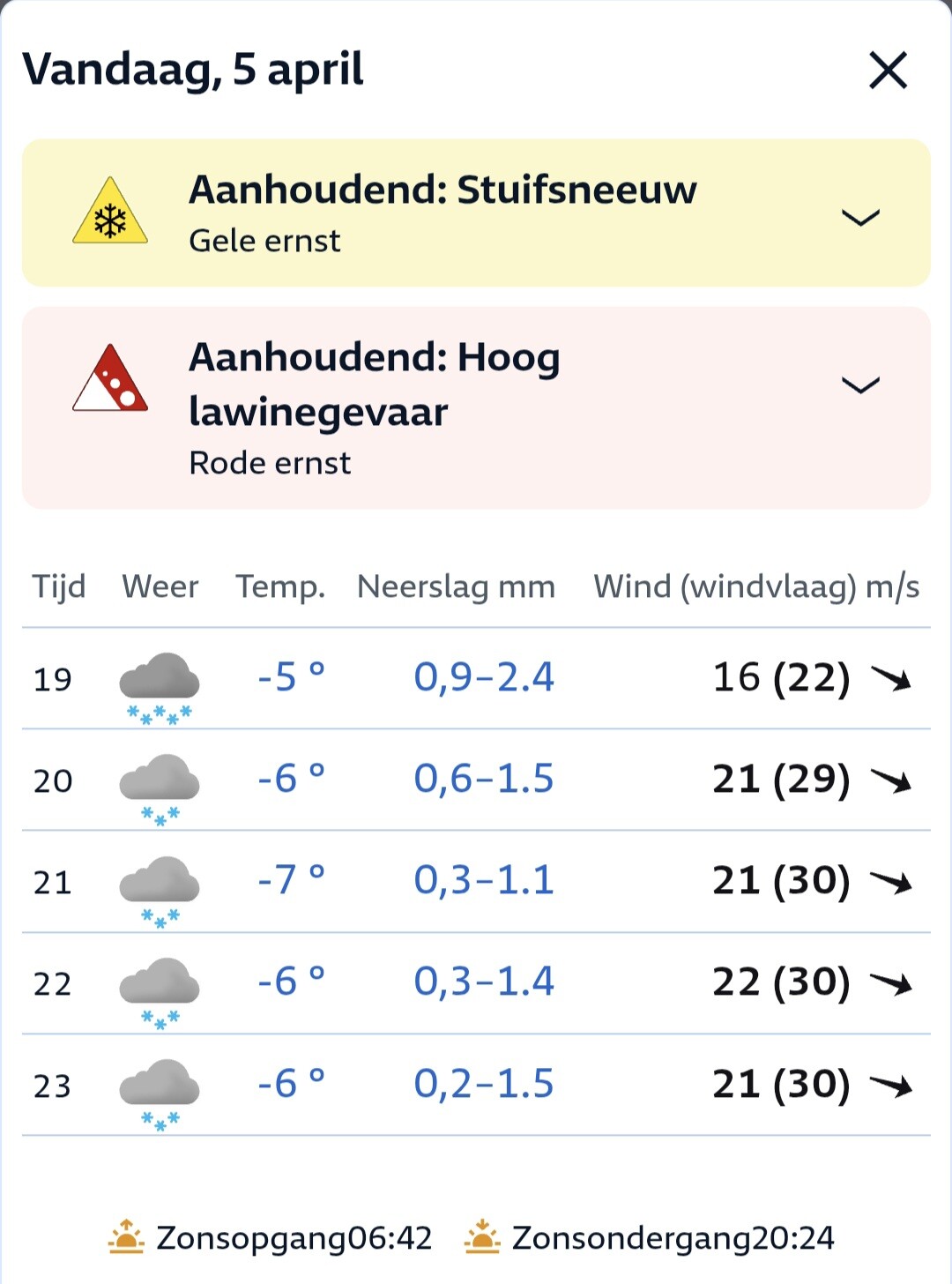The height and width of the screenshot is (1284, 952).
Task: Click the 0,9–2.4 precipitation value
Action: pos(484,677)
